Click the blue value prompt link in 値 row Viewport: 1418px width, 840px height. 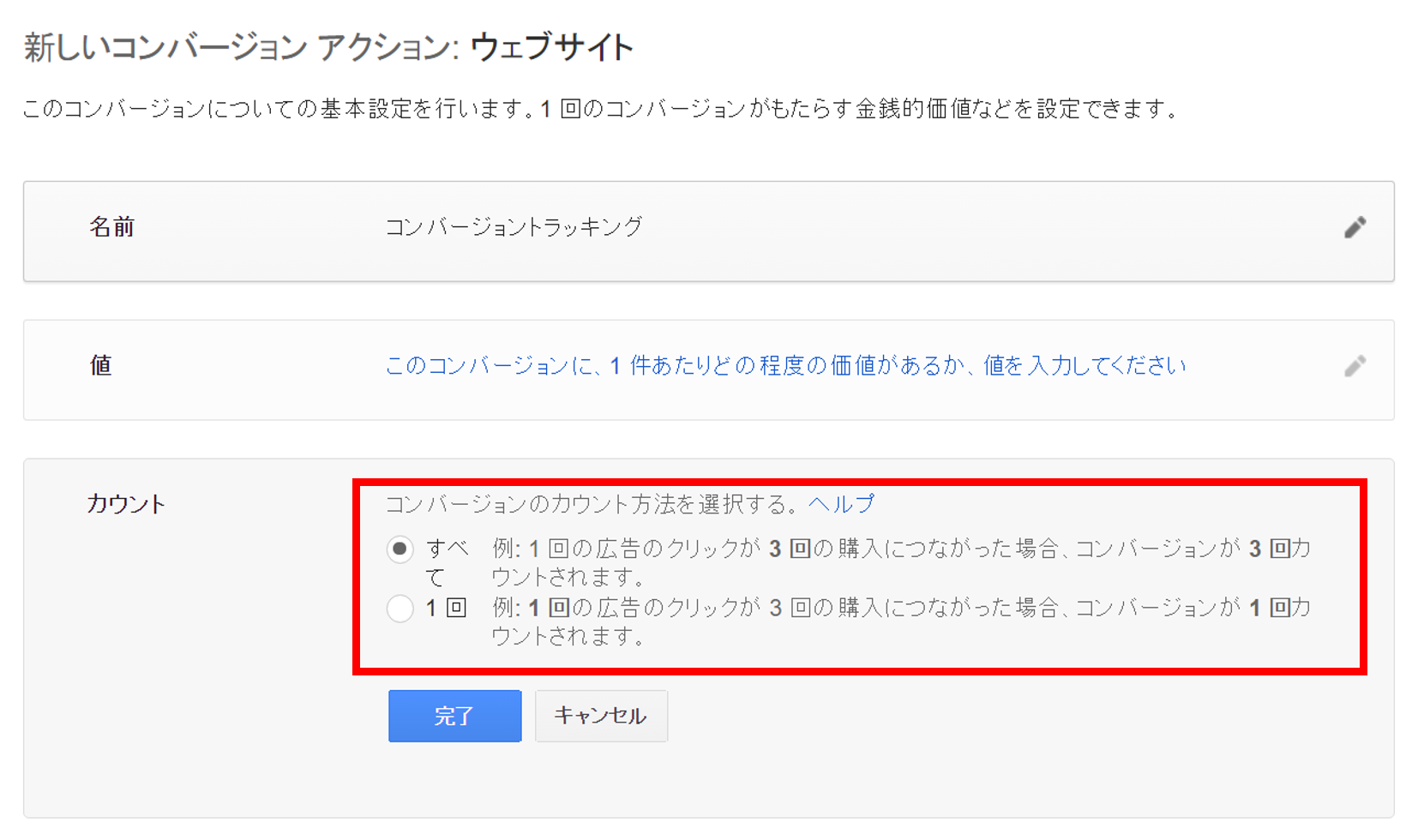[x=785, y=366]
